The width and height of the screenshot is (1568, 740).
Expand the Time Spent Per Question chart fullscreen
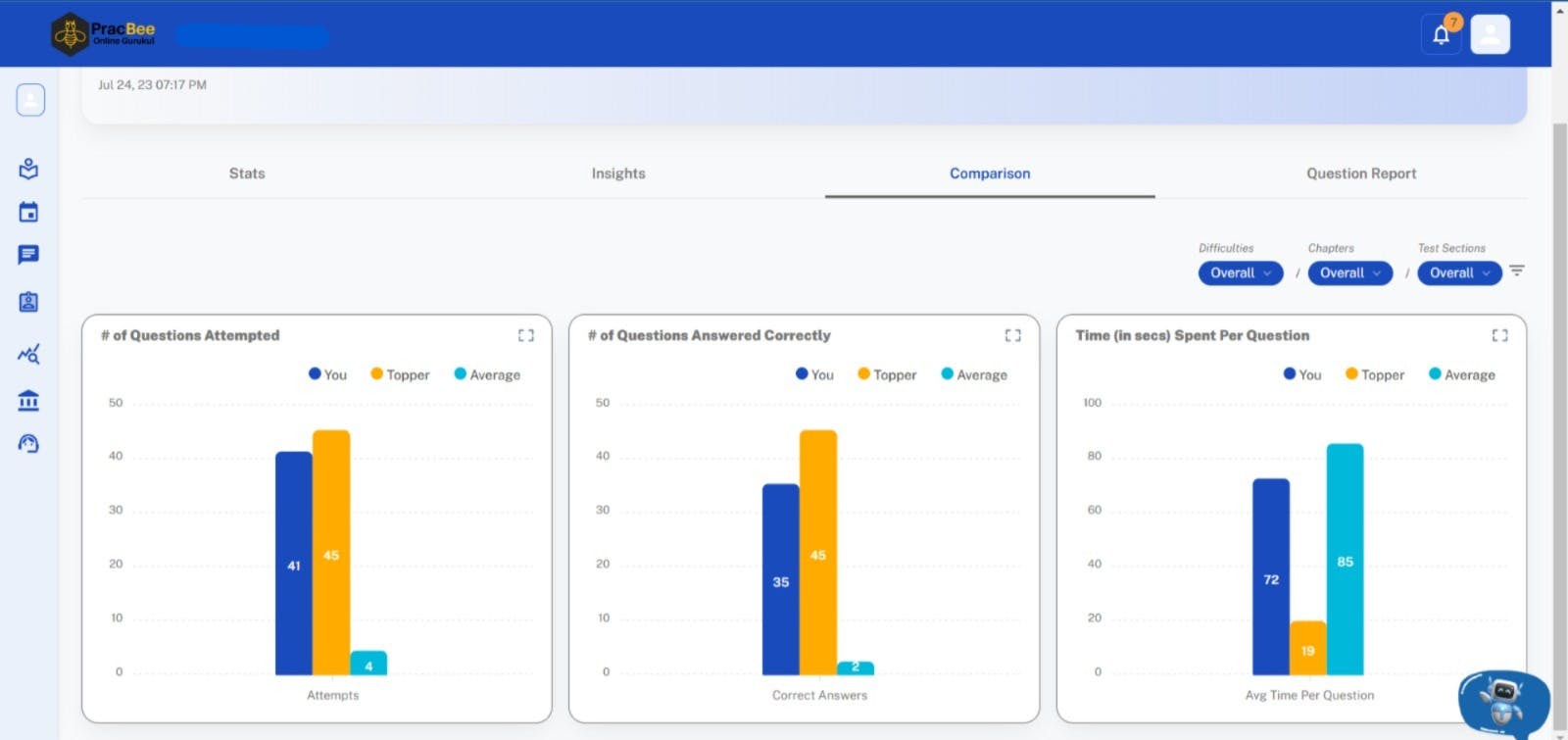1500,335
